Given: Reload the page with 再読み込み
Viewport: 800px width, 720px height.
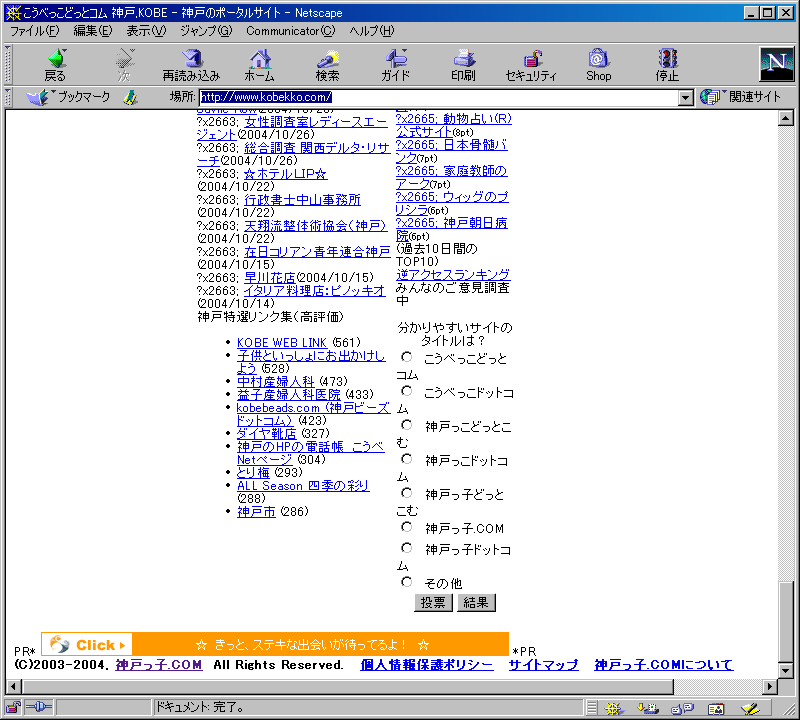Looking at the screenshot, I should pos(191,65).
